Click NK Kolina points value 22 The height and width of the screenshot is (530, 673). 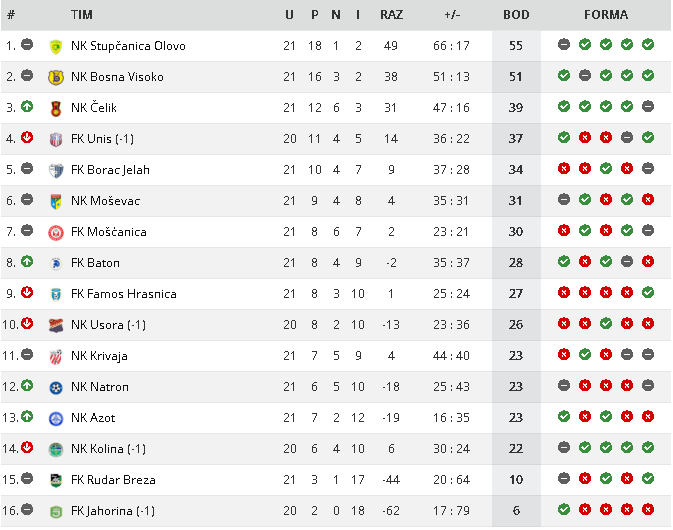(516, 449)
